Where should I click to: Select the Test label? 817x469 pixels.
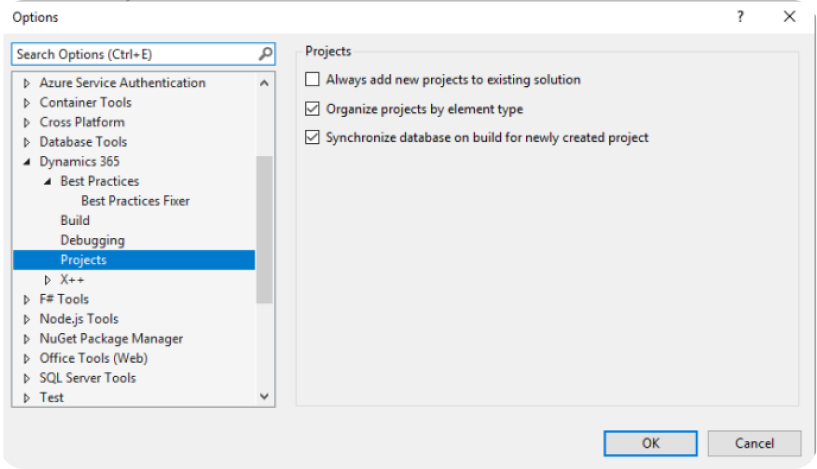click(x=52, y=398)
